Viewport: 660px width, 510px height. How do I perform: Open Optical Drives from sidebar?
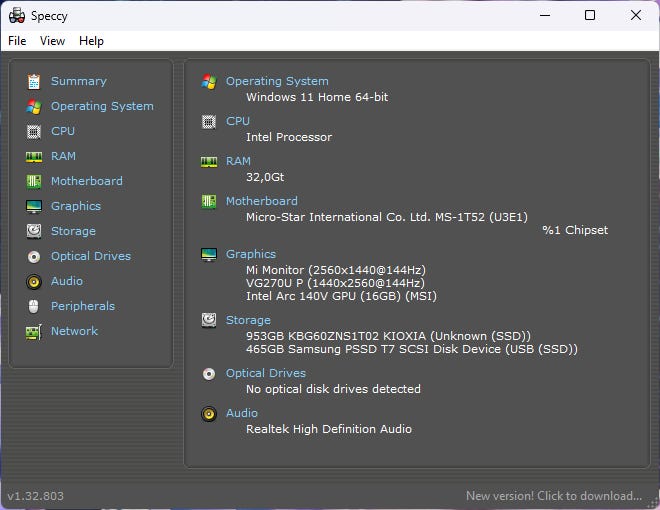click(91, 256)
